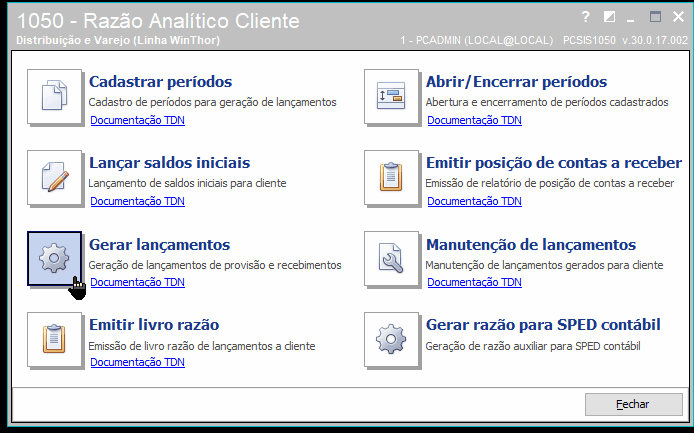
Task: Click the Cadastrar períodos heading
Action: 161,82
